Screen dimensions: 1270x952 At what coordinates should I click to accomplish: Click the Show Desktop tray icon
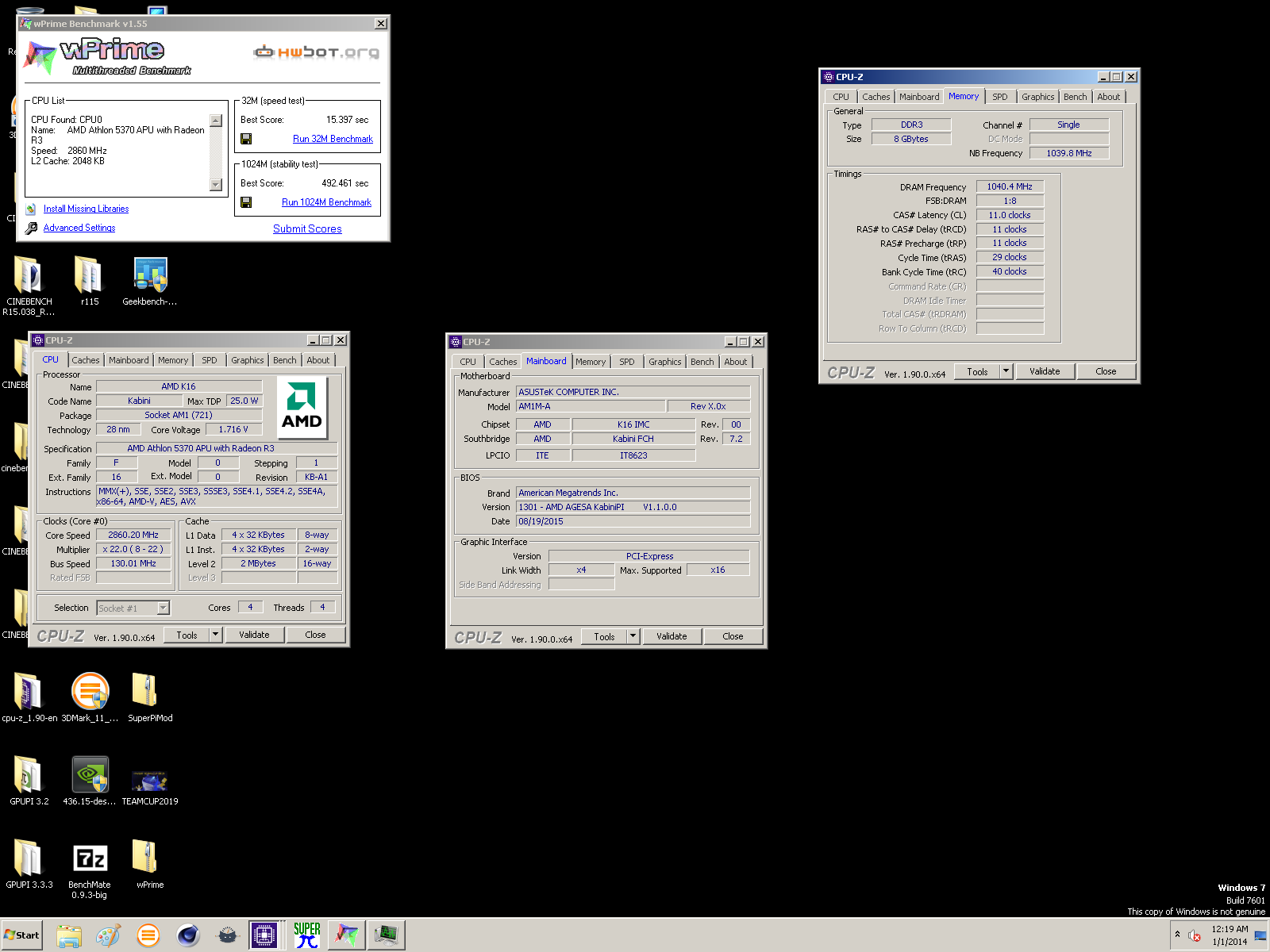pyautogui.click(x=1260, y=935)
